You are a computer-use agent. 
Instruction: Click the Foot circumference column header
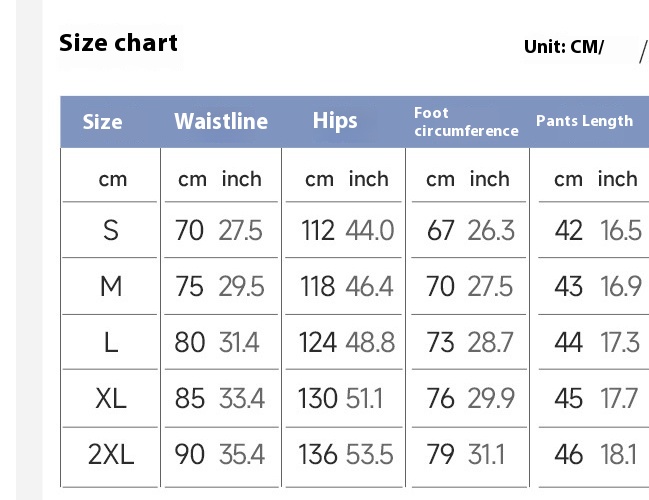pyautogui.click(x=465, y=122)
